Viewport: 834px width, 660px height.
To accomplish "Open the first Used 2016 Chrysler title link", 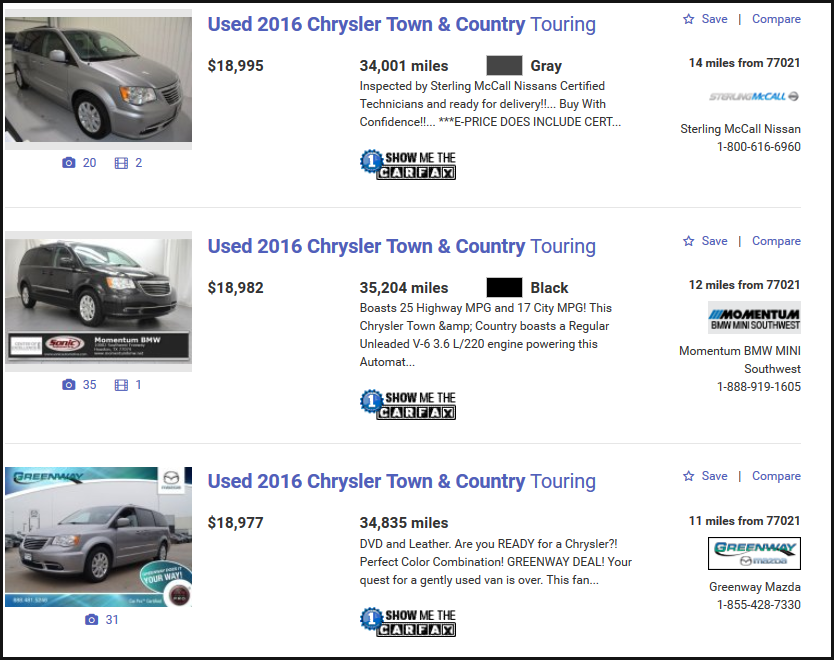I will [x=402, y=24].
